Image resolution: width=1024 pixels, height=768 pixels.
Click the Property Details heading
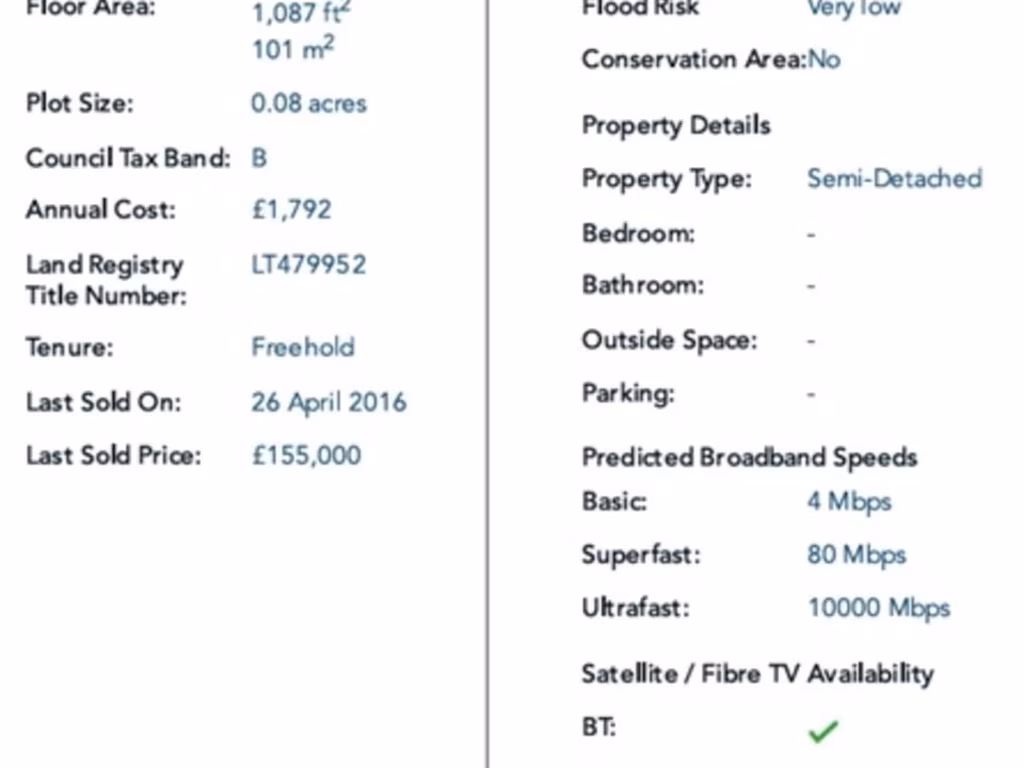(x=676, y=125)
